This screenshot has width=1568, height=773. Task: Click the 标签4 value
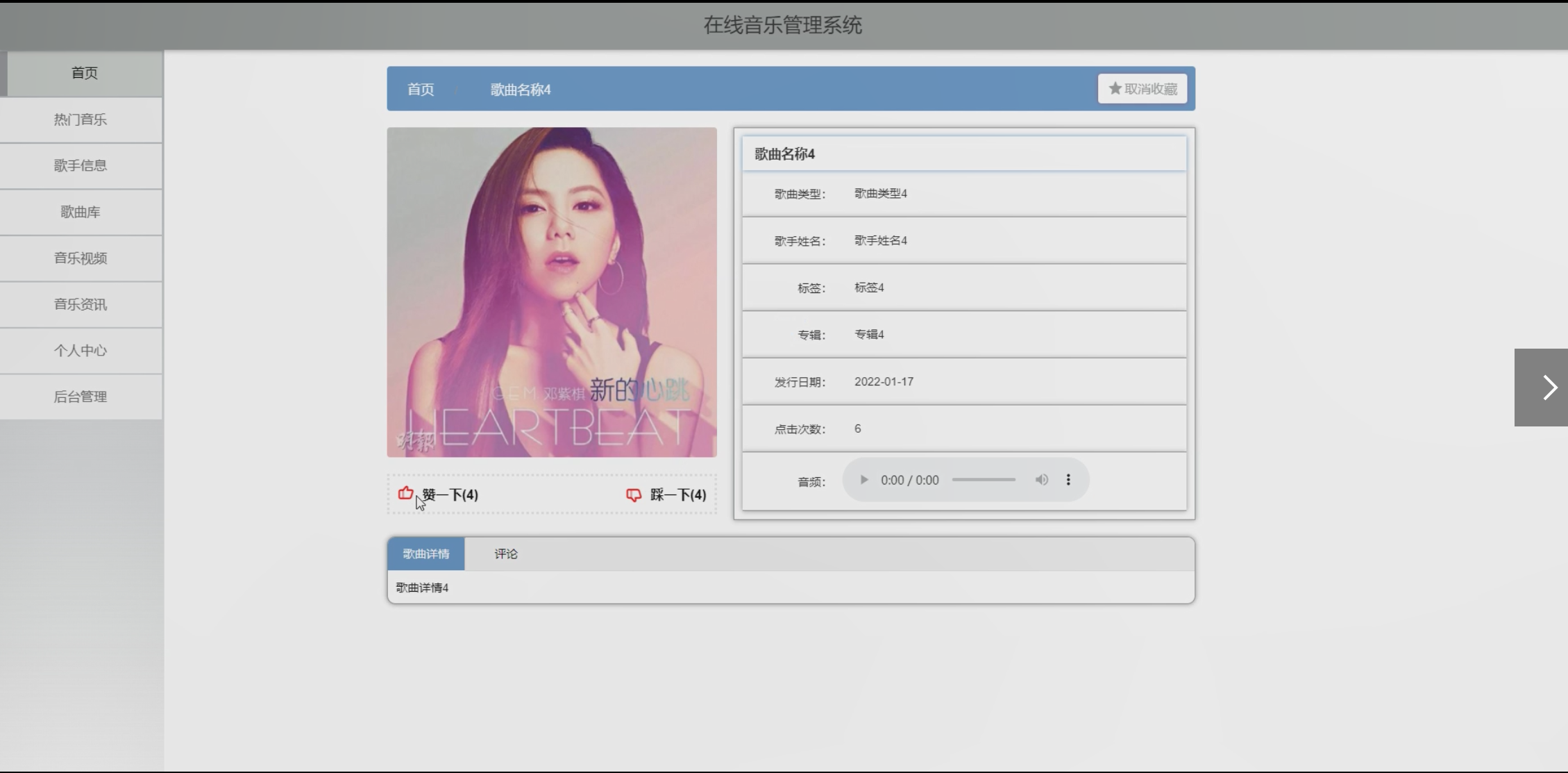coord(869,288)
